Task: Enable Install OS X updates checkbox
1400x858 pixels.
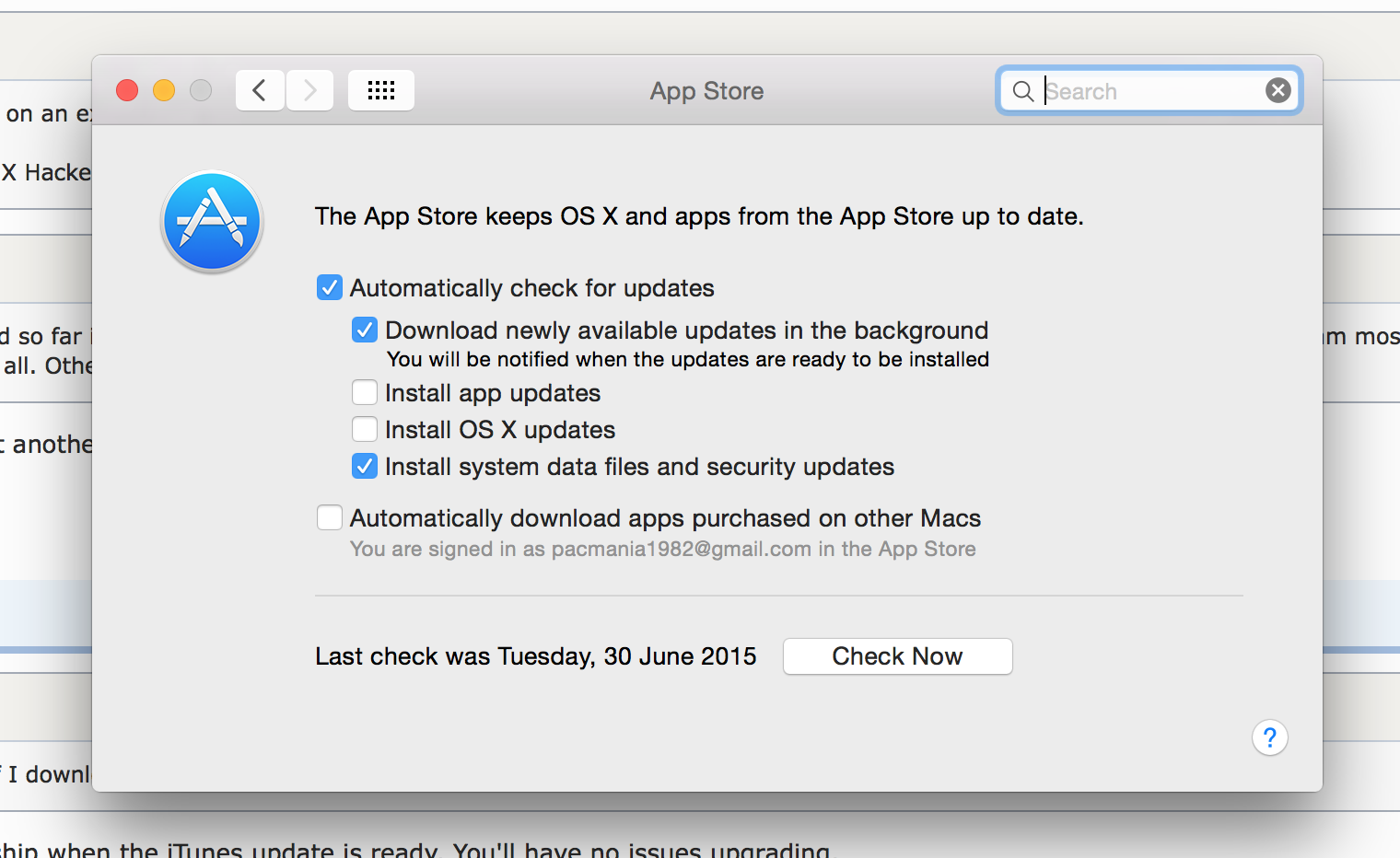Action: pos(365,430)
